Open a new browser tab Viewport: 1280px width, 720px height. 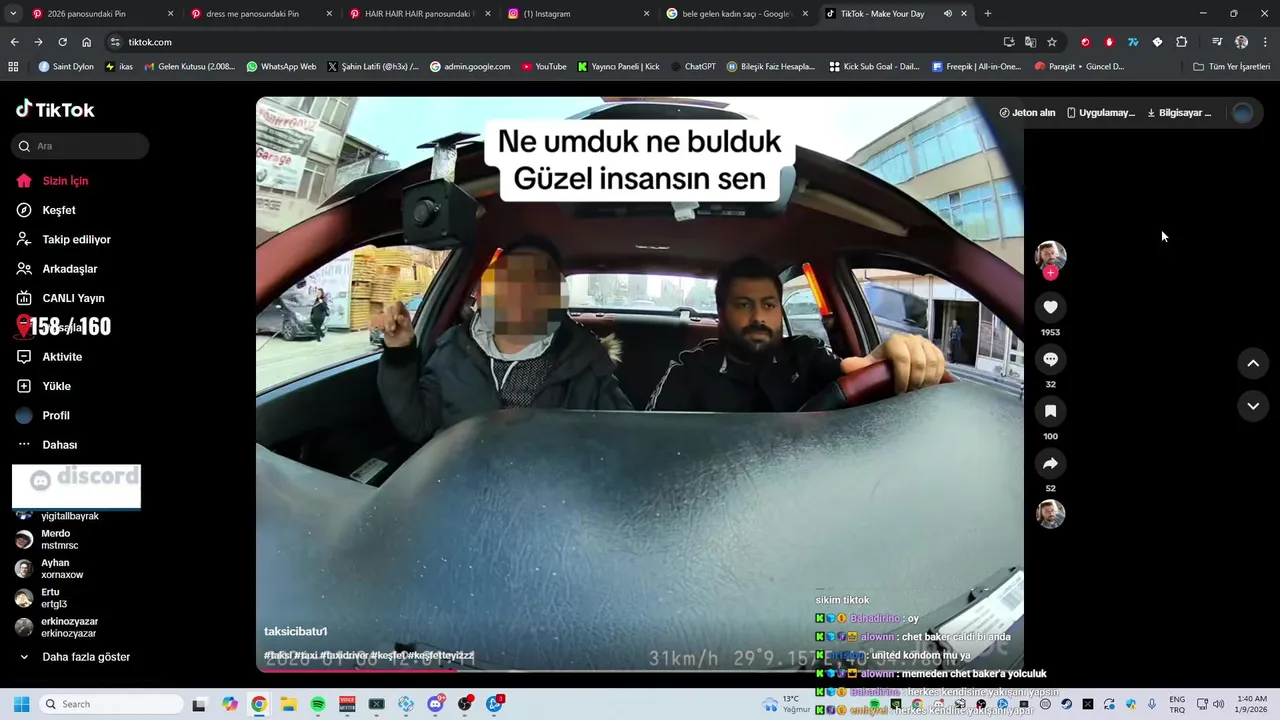[x=988, y=14]
